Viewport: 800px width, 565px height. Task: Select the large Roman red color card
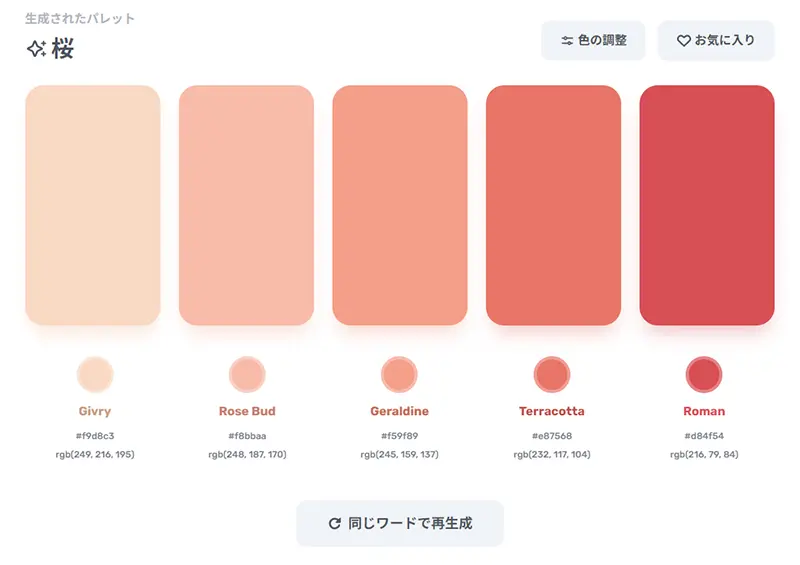click(x=707, y=205)
